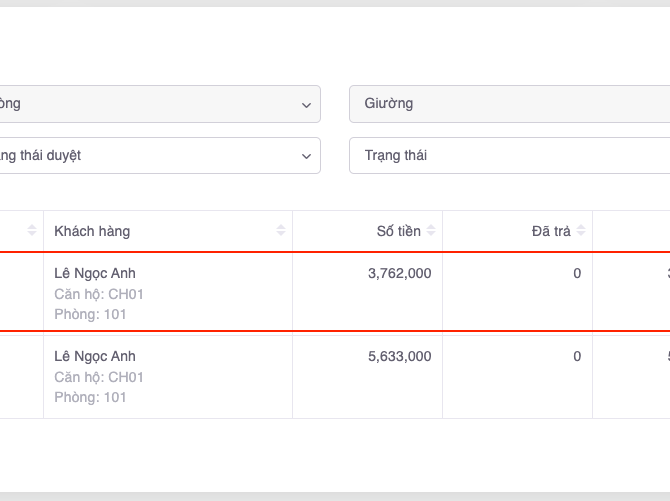Click Căn hộ: CH01 in first row
The image size is (670, 501).
pos(99,294)
